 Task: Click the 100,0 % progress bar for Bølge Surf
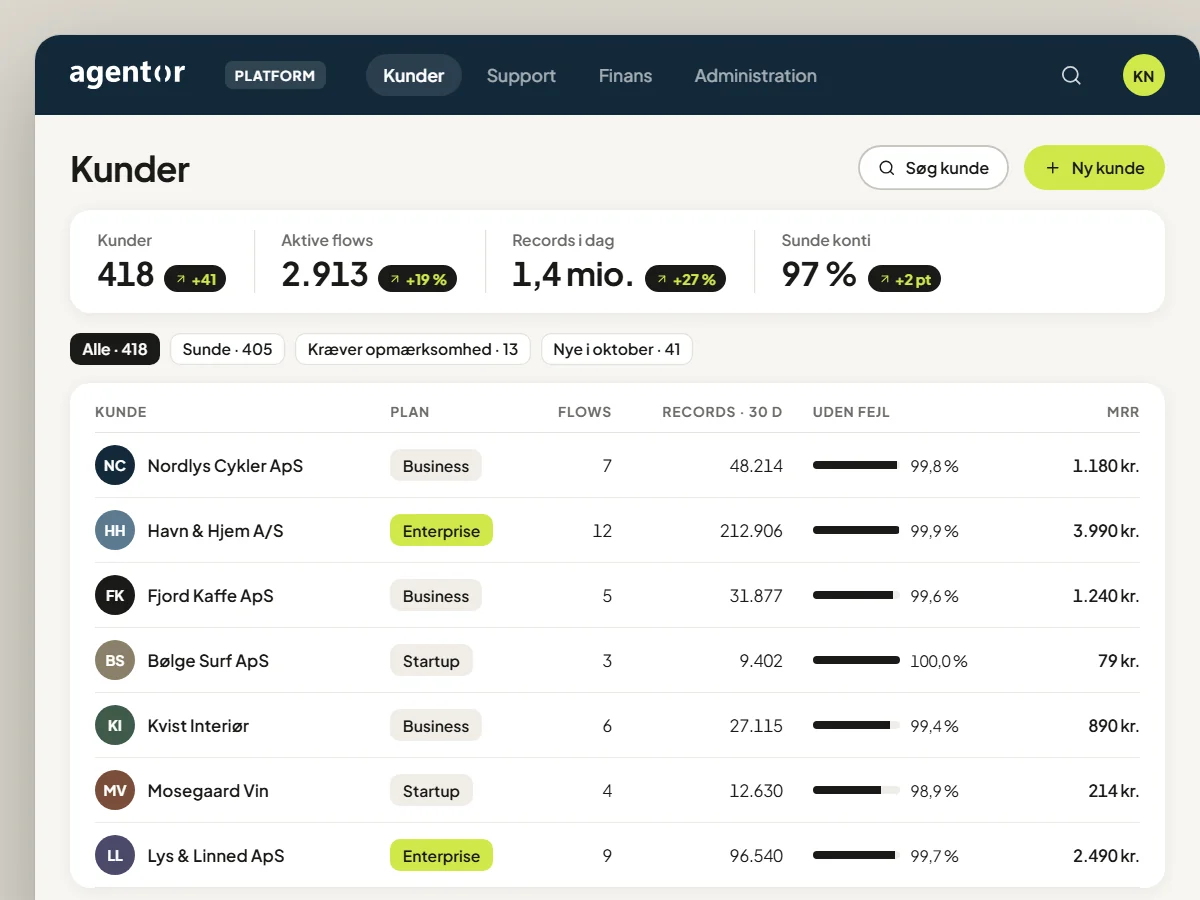[x=856, y=660]
